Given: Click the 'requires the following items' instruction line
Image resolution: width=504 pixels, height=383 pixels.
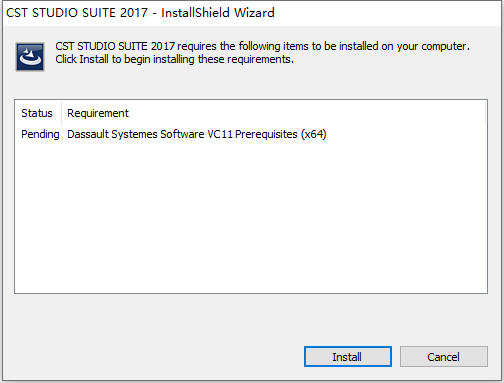Looking at the screenshot, I should click(x=262, y=46).
